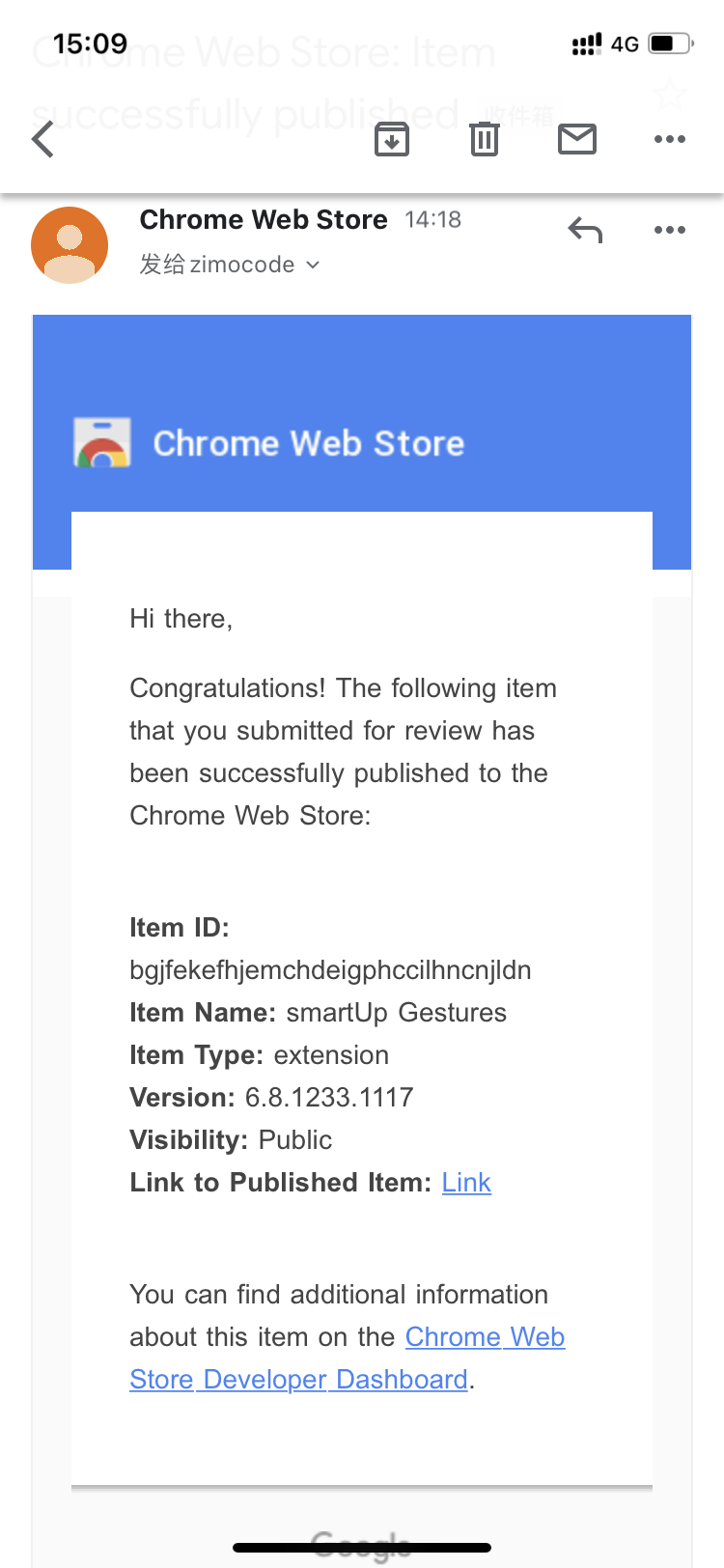Go back using the back arrow
Viewport: 724px width, 1568px height.
click(x=42, y=139)
